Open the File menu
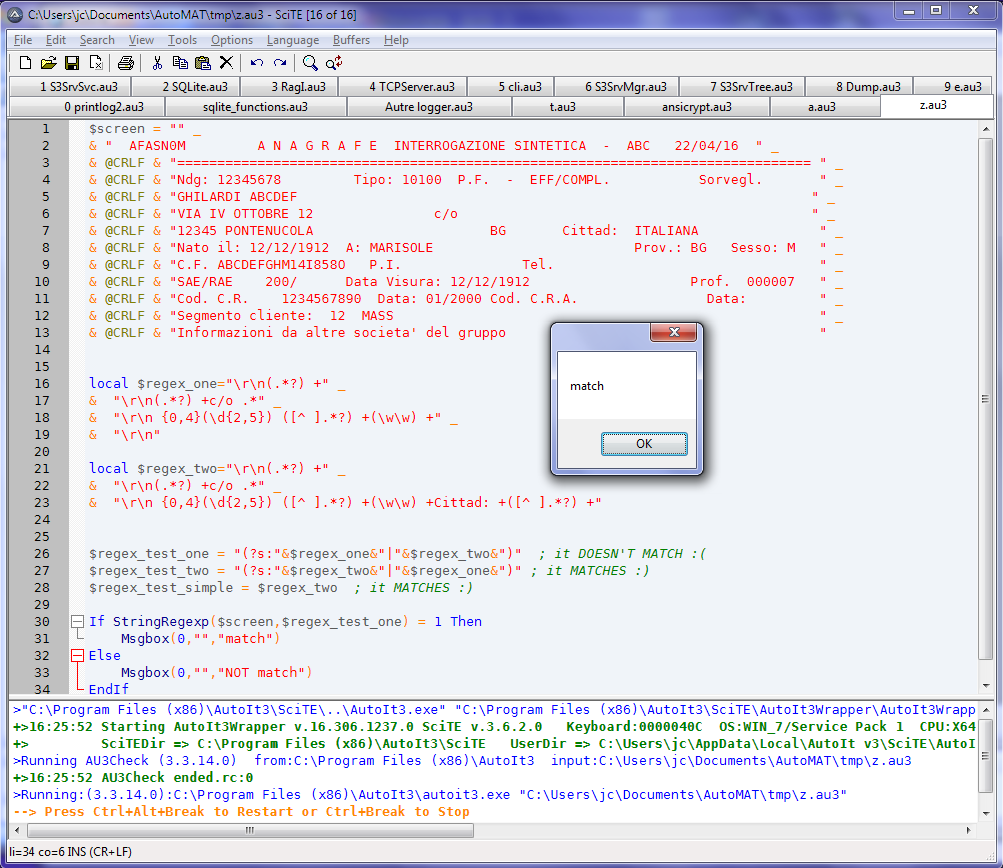 (23, 40)
